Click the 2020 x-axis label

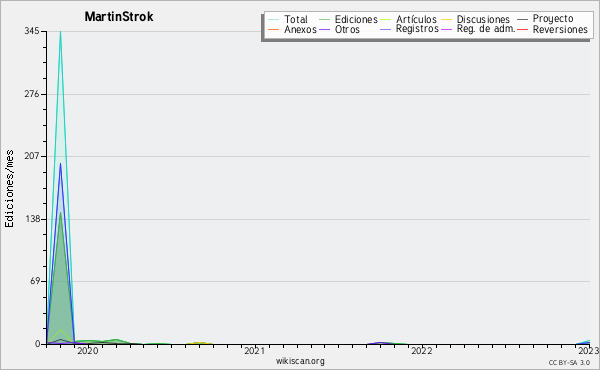point(88,351)
